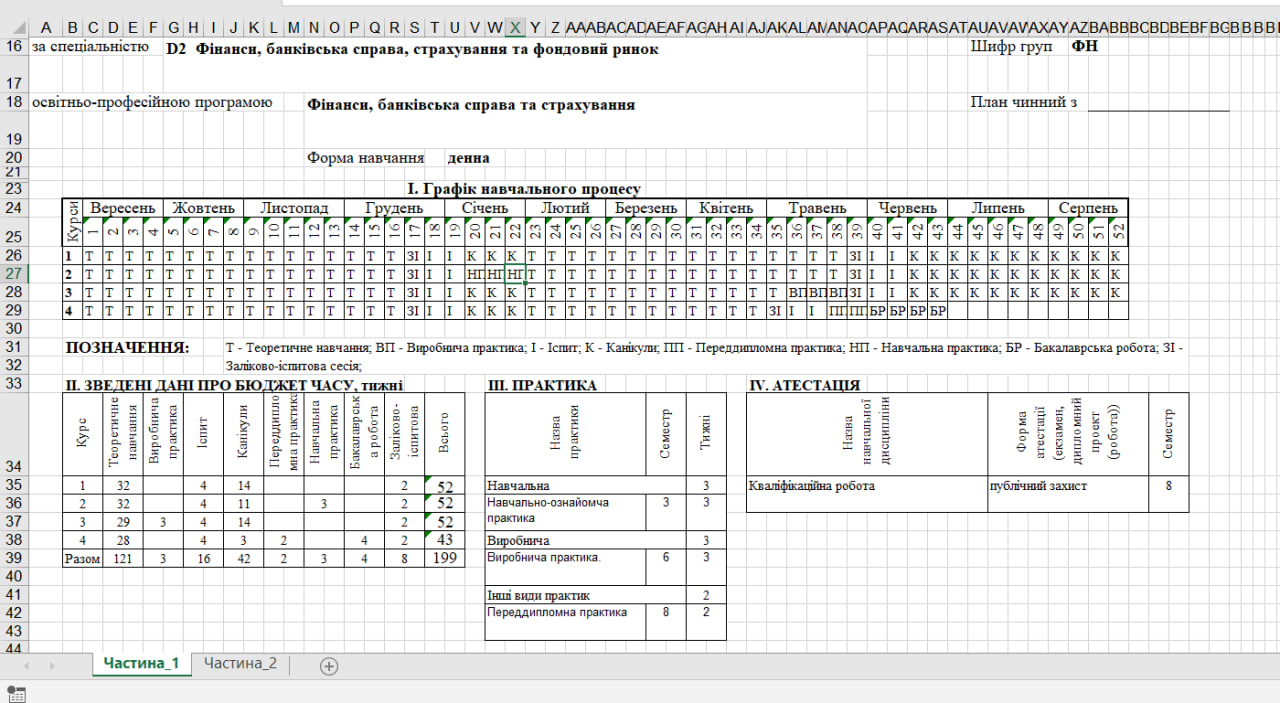The height and width of the screenshot is (703, 1280).
Task: Select the row 35 header
Action: tap(14, 485)
